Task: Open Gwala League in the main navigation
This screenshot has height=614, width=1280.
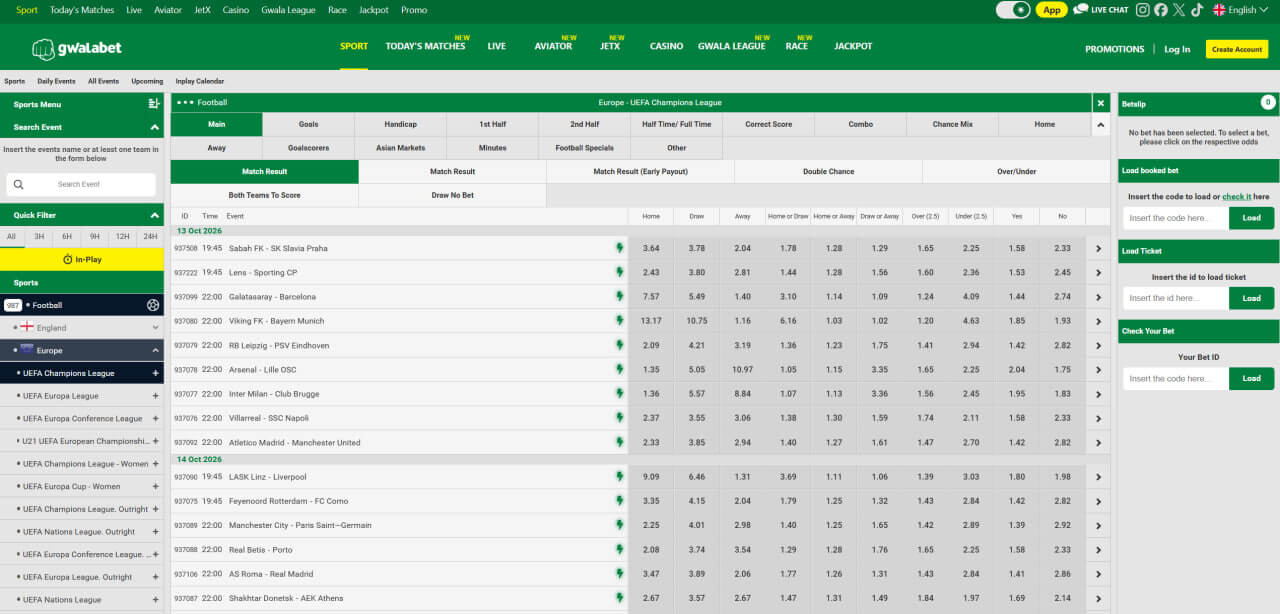Action: 732,46
